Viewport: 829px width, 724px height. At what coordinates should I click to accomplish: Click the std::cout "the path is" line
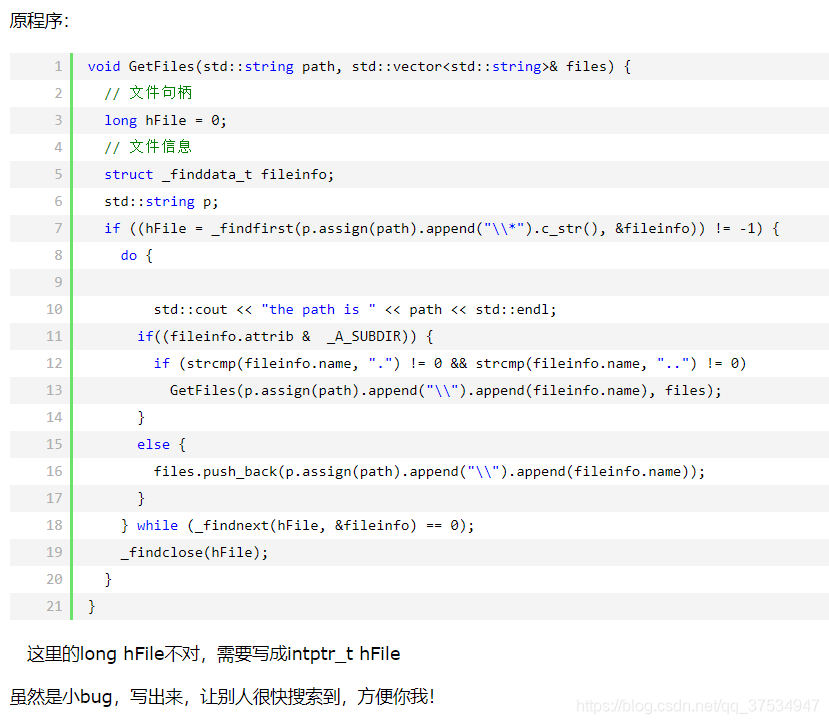click(355, 309)
